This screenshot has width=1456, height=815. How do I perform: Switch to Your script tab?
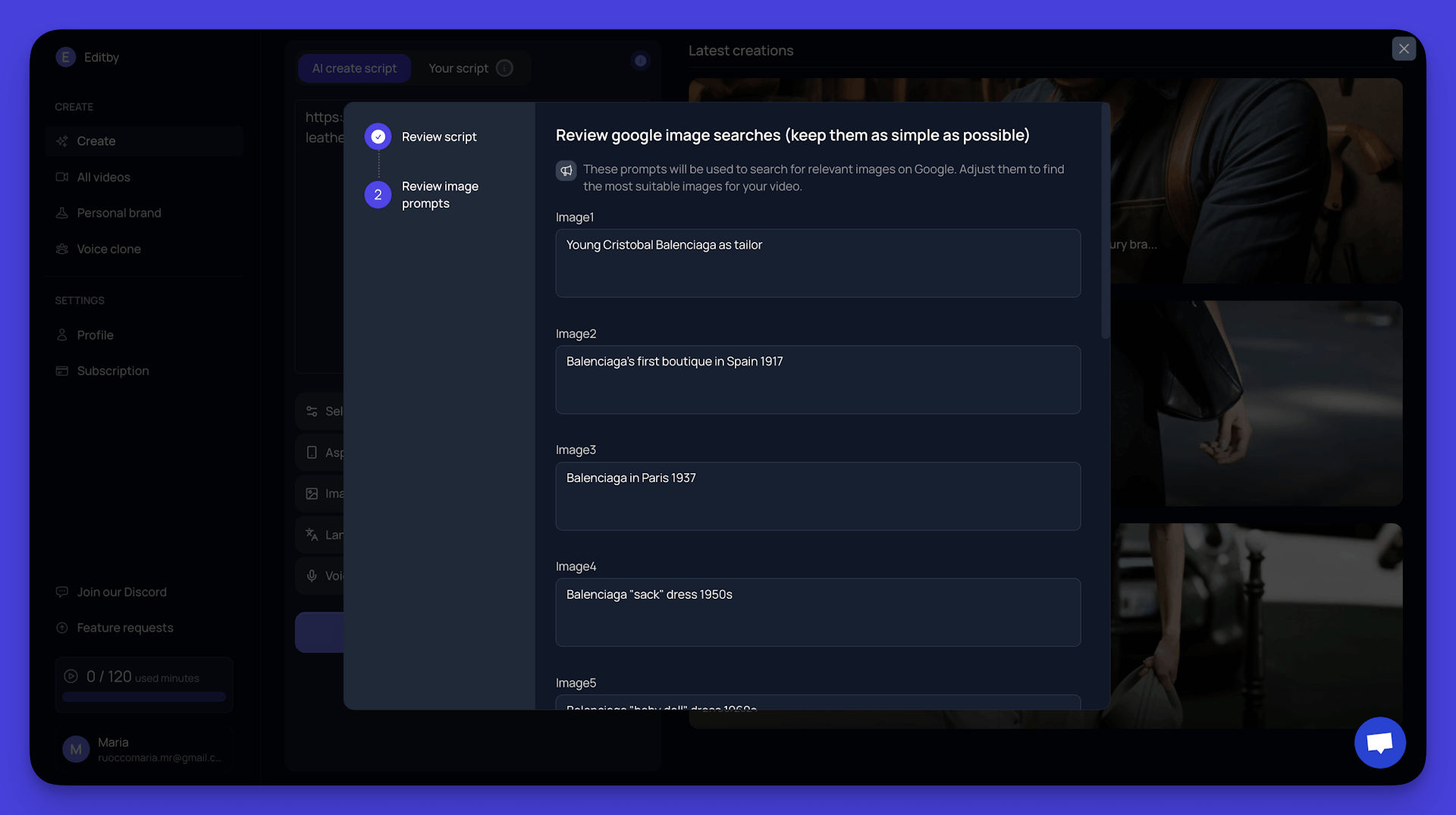458,68
